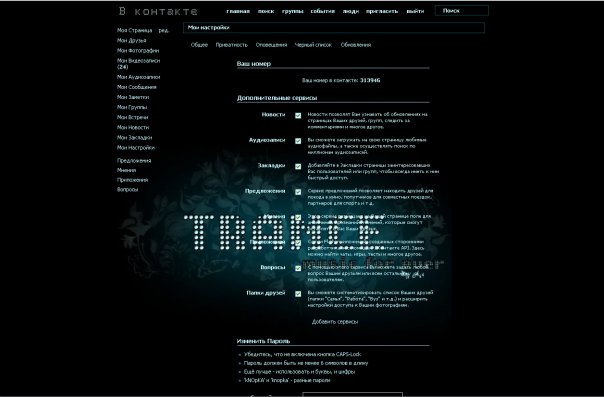Select the Общее settings tab

pos(199,45)
